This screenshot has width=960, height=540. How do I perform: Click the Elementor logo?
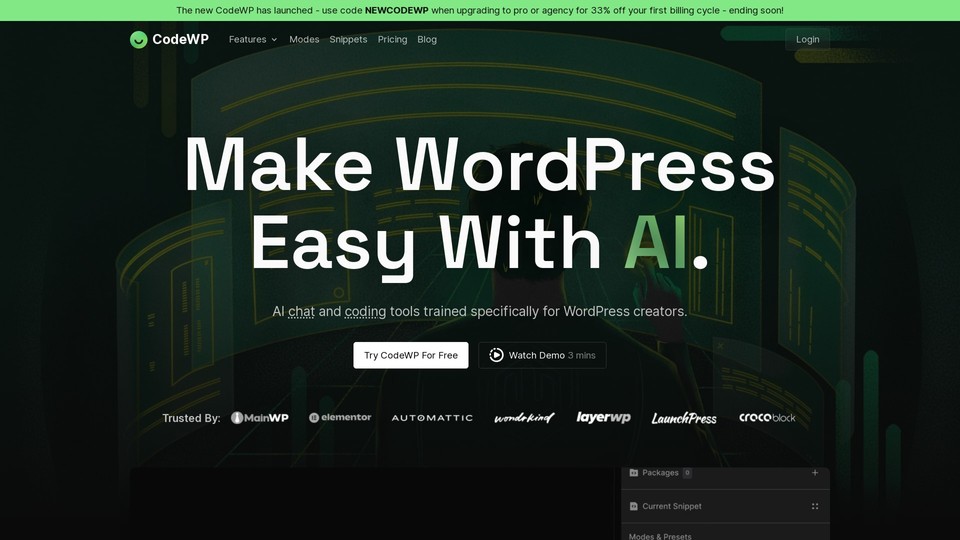pyautogui.click(x=340, y=418)
